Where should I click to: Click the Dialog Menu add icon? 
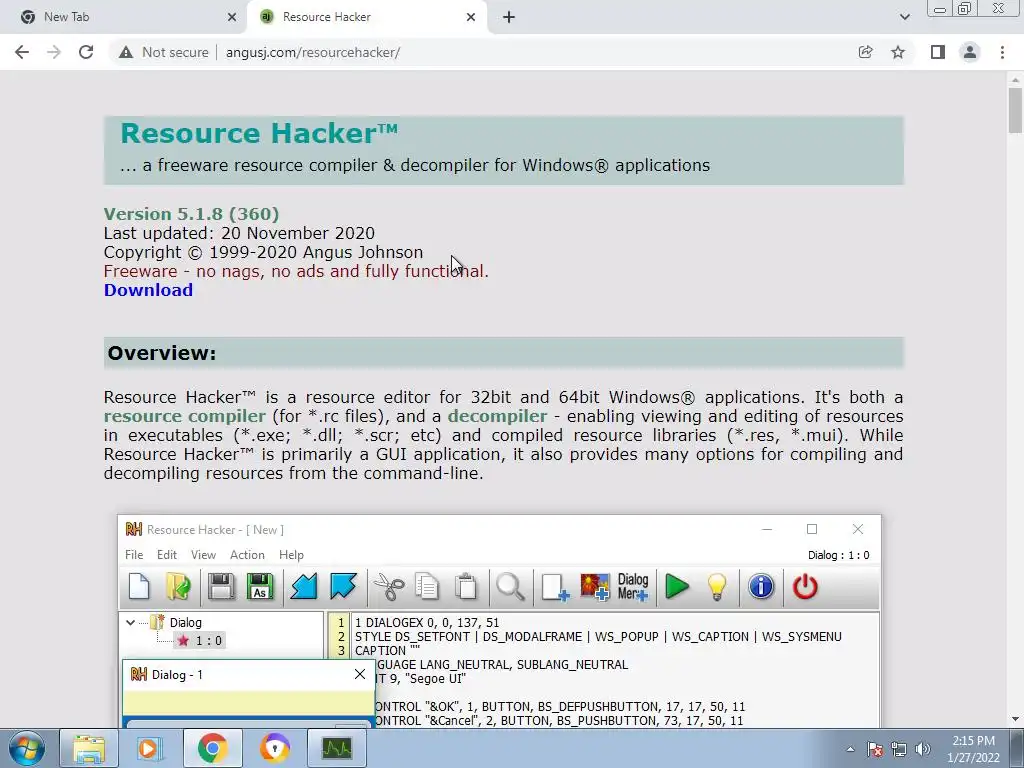coord(633,586)
